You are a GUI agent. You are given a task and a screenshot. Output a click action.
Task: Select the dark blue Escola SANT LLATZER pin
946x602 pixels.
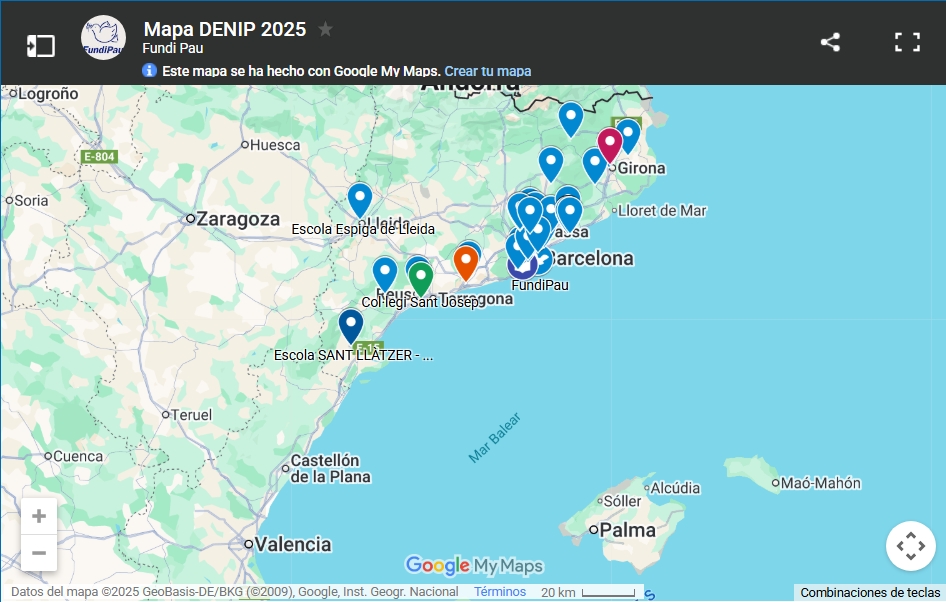click(350, 325)
